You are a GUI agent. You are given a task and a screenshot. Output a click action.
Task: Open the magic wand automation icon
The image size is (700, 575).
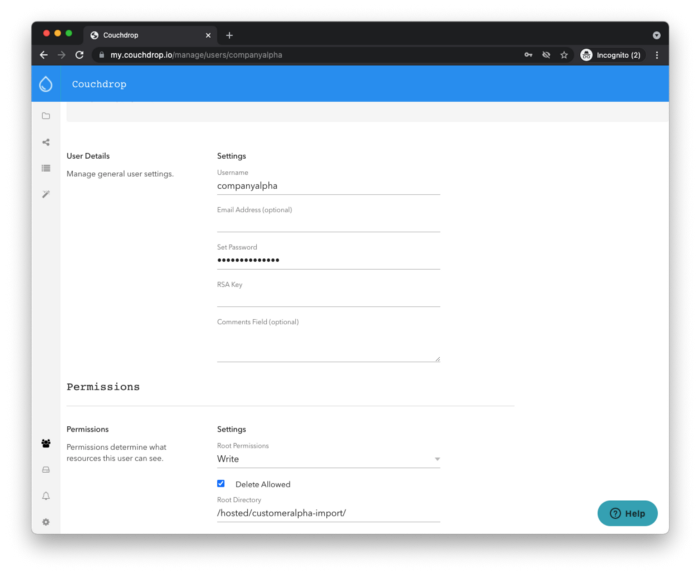point(46,194)
